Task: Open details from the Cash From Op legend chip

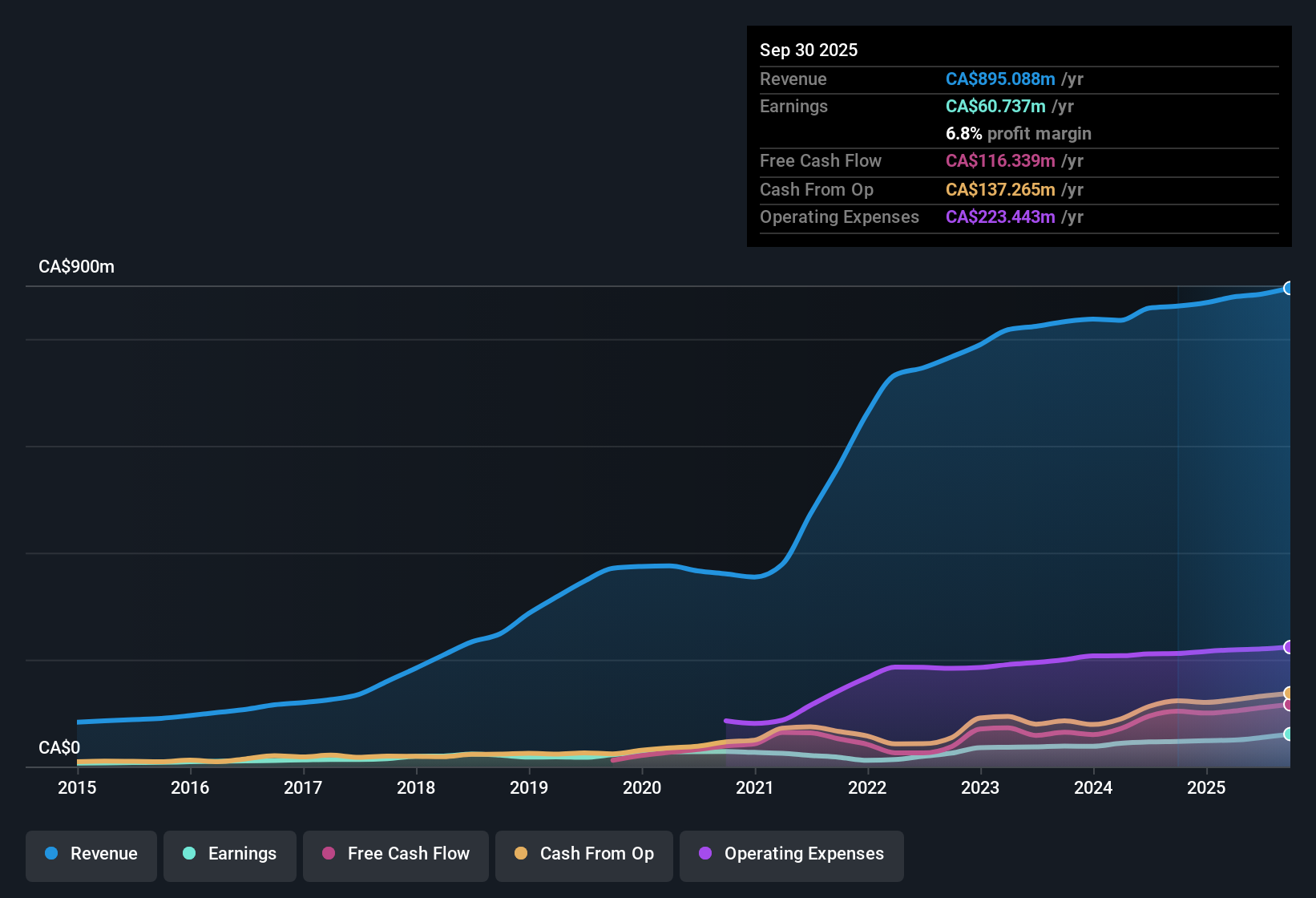Action: point(583,855)
